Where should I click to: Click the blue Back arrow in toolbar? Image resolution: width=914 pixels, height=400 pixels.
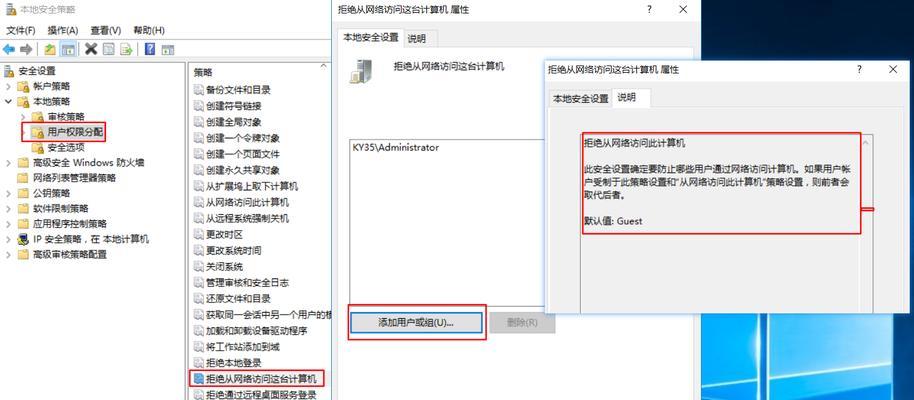click(x=9, y=49)
